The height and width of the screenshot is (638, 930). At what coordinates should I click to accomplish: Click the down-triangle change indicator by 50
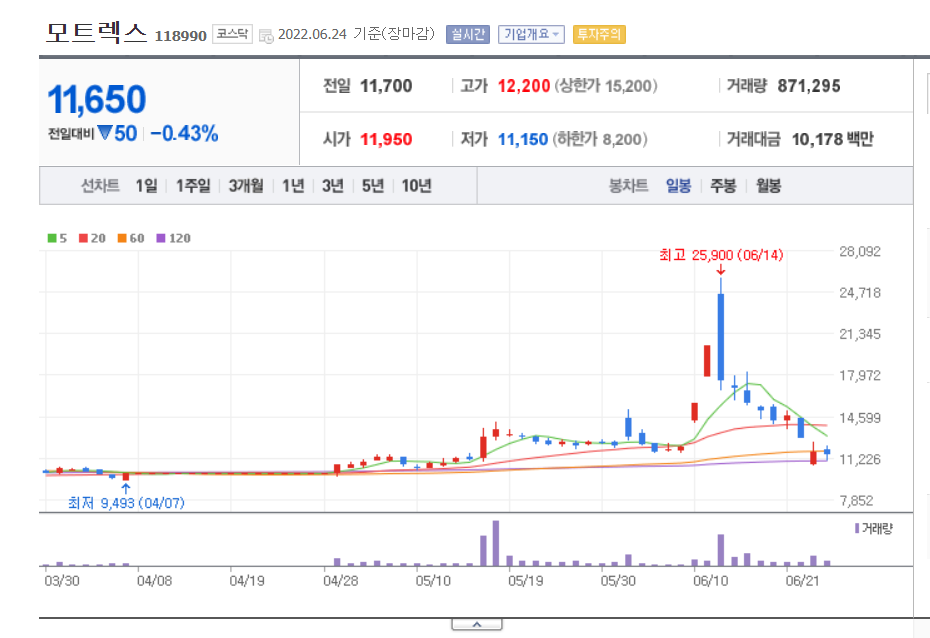pos(105,133)
